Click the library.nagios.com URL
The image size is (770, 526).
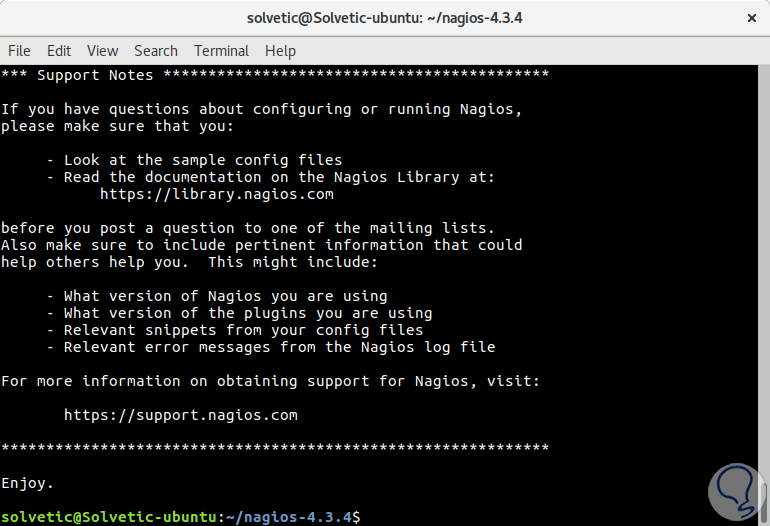pos(216,195)
